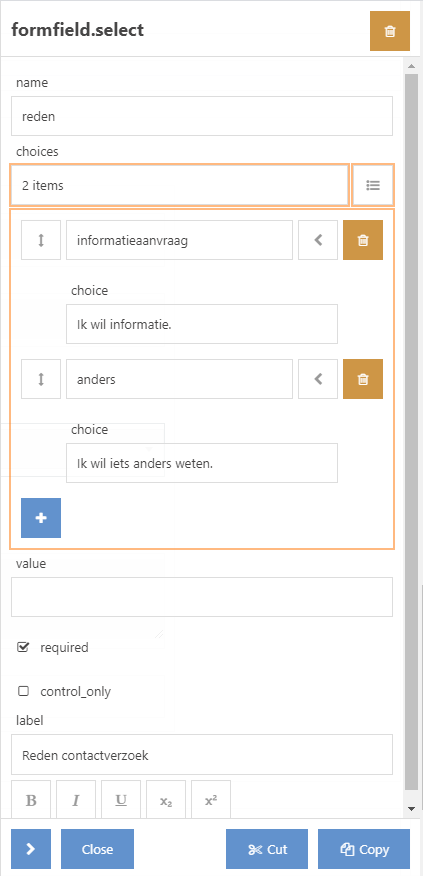Image resolution: width=423 pixels, height=876 pixels.
Task: Click drag handle of anders item
Action: [x=41, y=379]
